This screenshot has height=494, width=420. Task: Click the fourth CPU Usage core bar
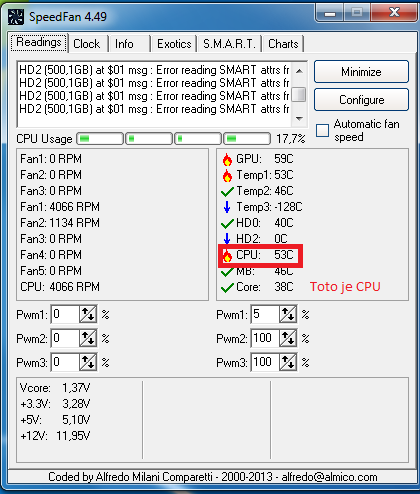tap(247, 139)
